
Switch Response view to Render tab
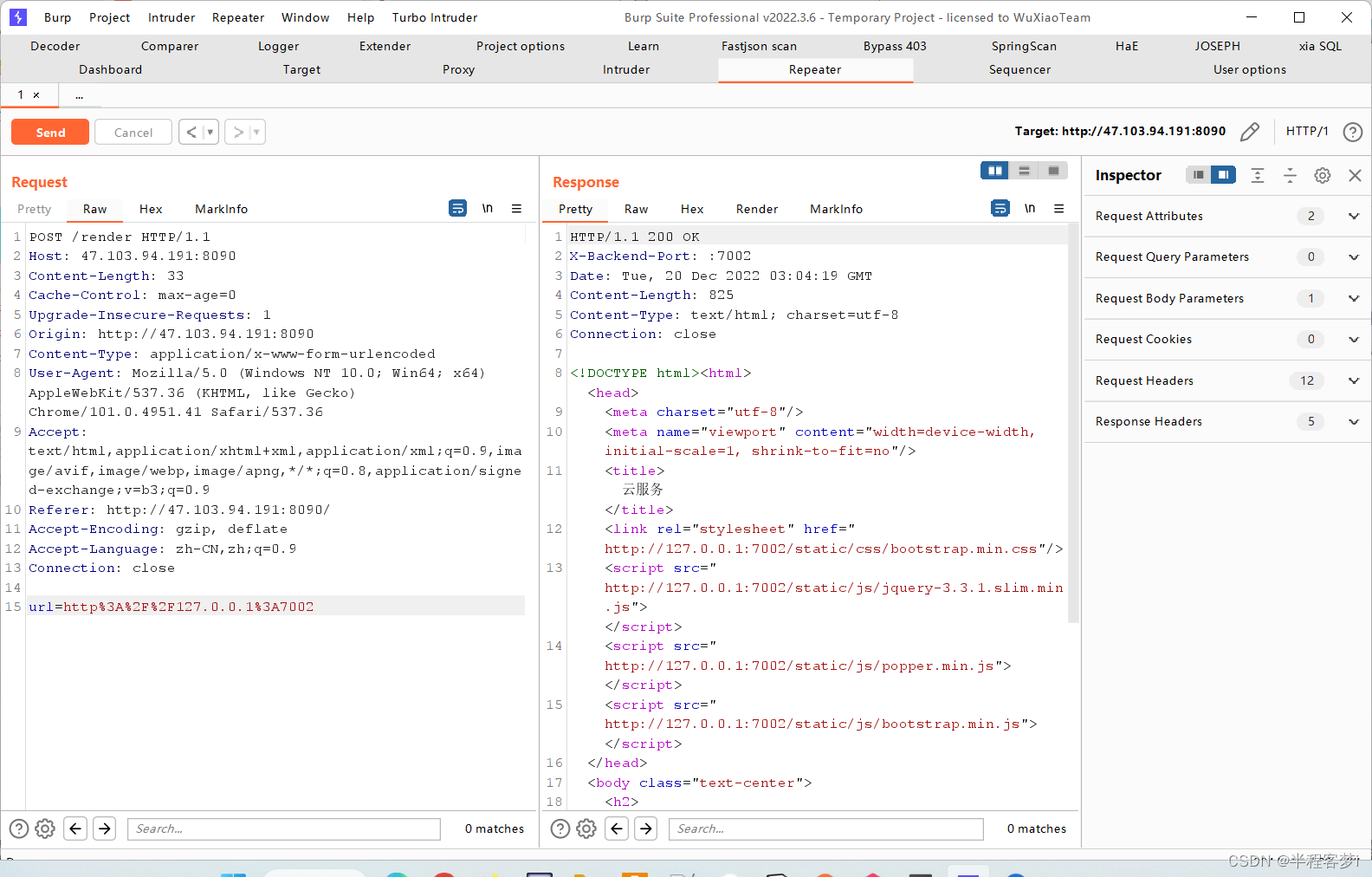(757, 209)
